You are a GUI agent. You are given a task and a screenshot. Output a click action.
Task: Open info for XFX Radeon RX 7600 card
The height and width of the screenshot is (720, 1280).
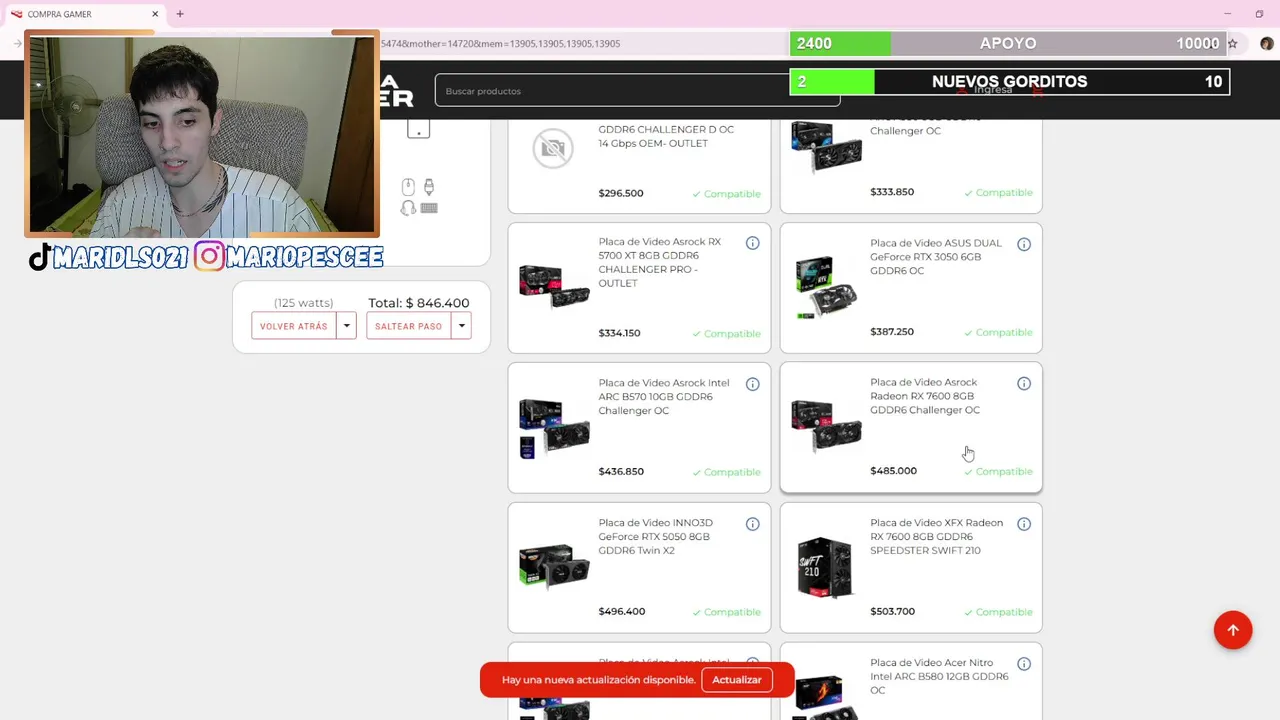coord(1024,524)
